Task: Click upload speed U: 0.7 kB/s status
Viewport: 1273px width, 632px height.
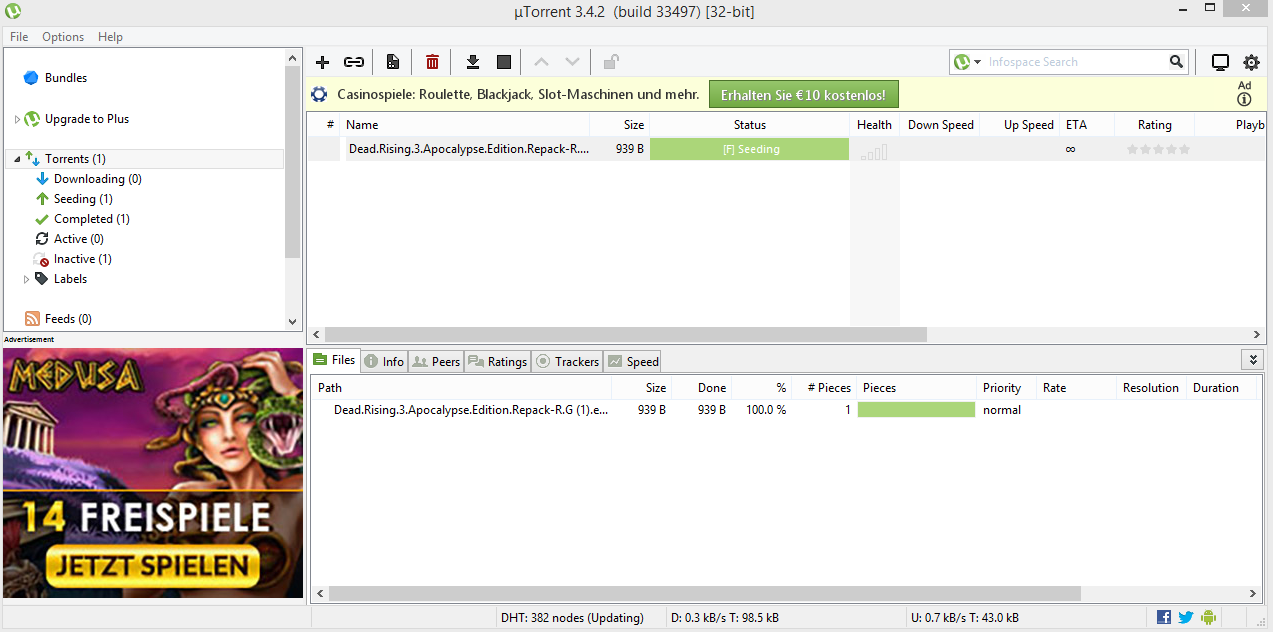Action: point(964,618)
